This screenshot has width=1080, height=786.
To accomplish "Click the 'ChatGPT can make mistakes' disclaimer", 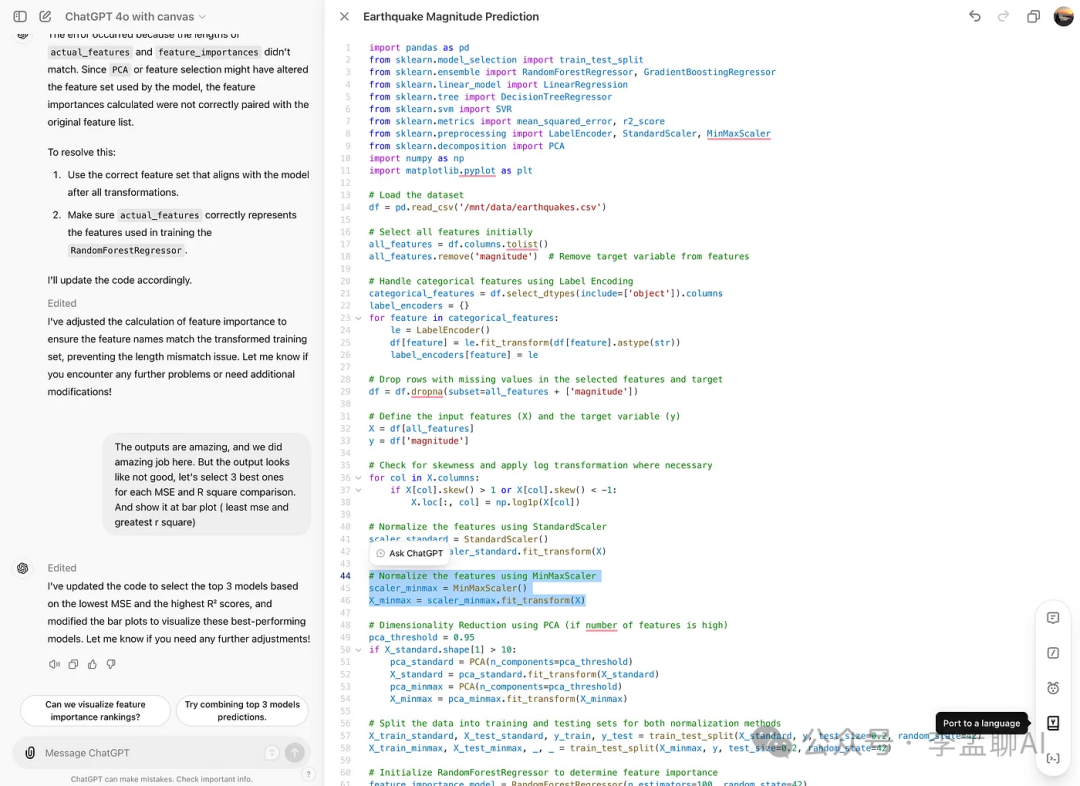I will pyautogui.click(x=161, y=779).
